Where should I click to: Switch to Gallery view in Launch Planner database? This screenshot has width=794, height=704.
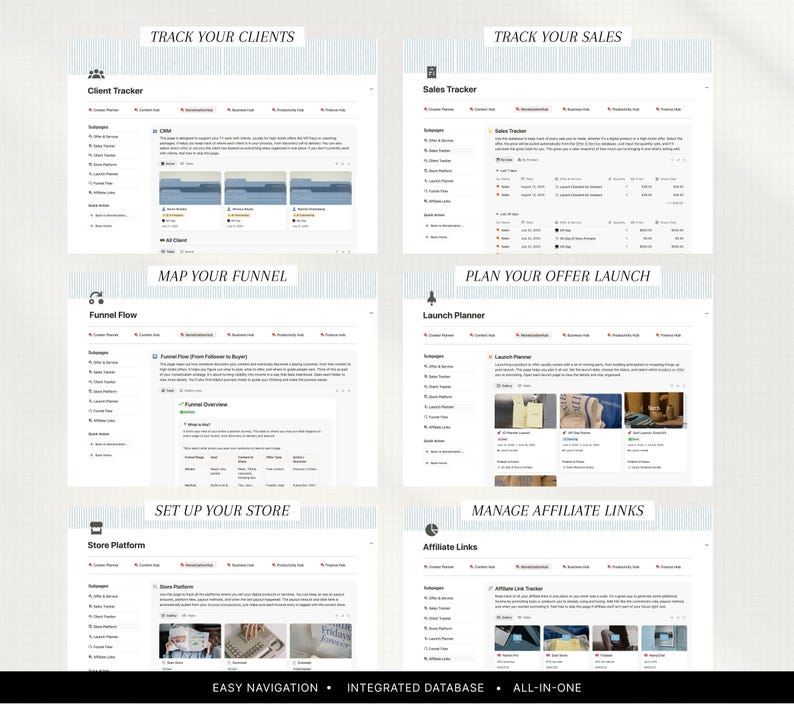504,385
